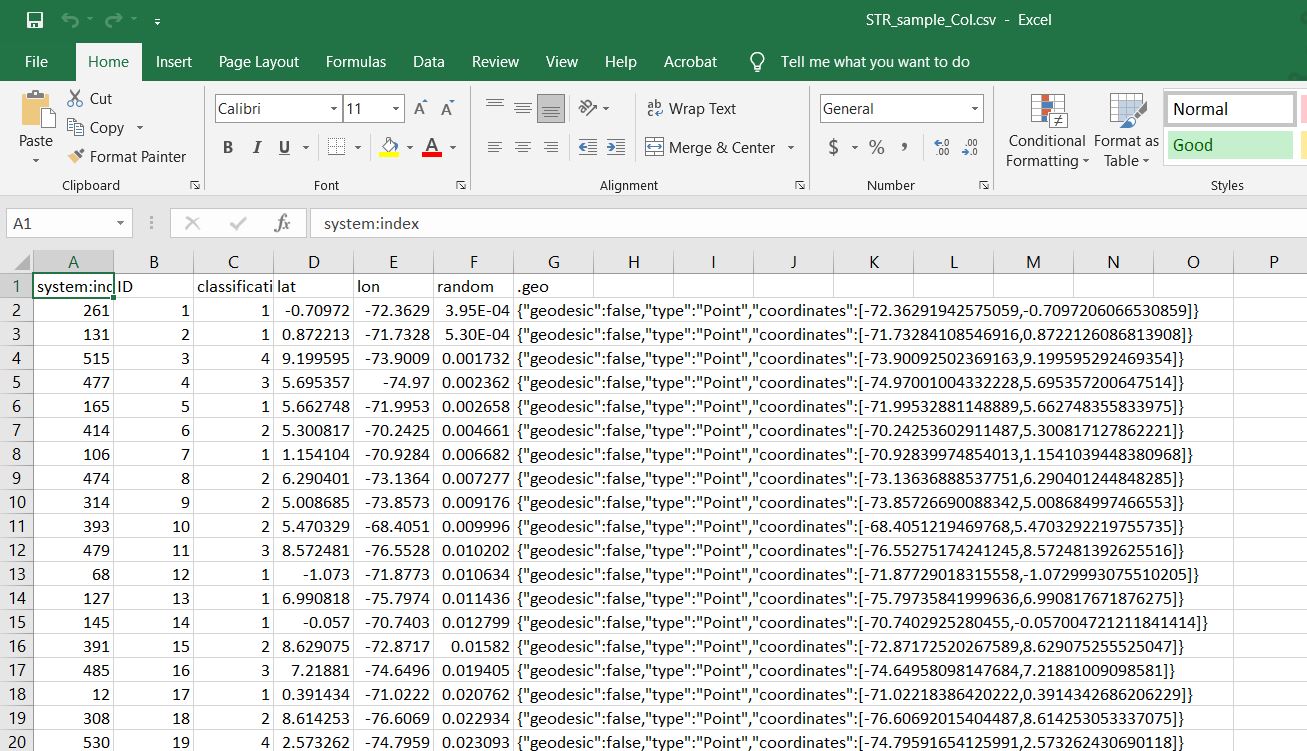The width and height of the screenshot is (1307, 751).
Task: Select the column G header
Action: tap(553, 262)
